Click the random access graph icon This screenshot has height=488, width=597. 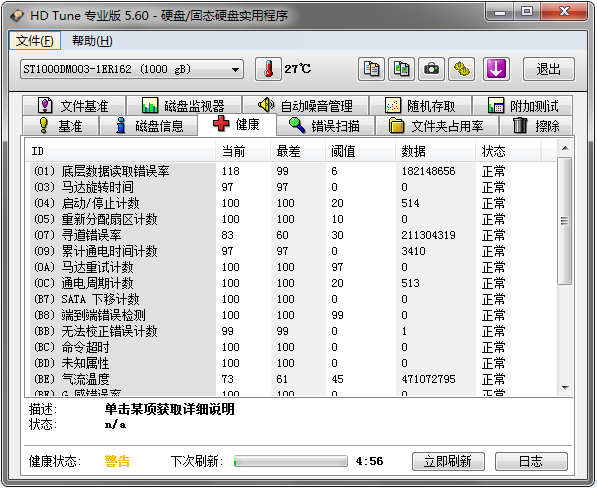(x=393, y=105)
